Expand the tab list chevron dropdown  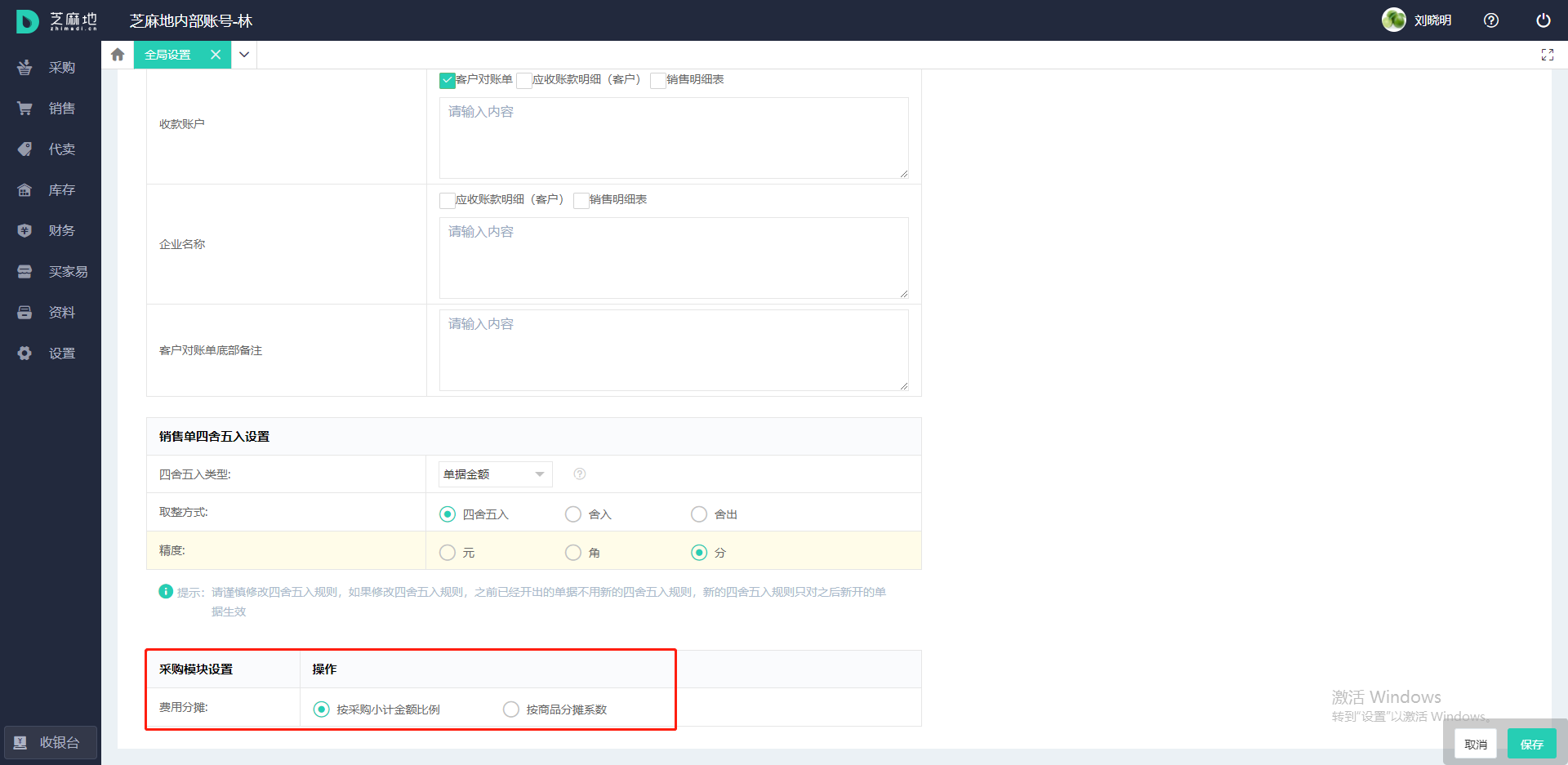[x=244, y=55]
